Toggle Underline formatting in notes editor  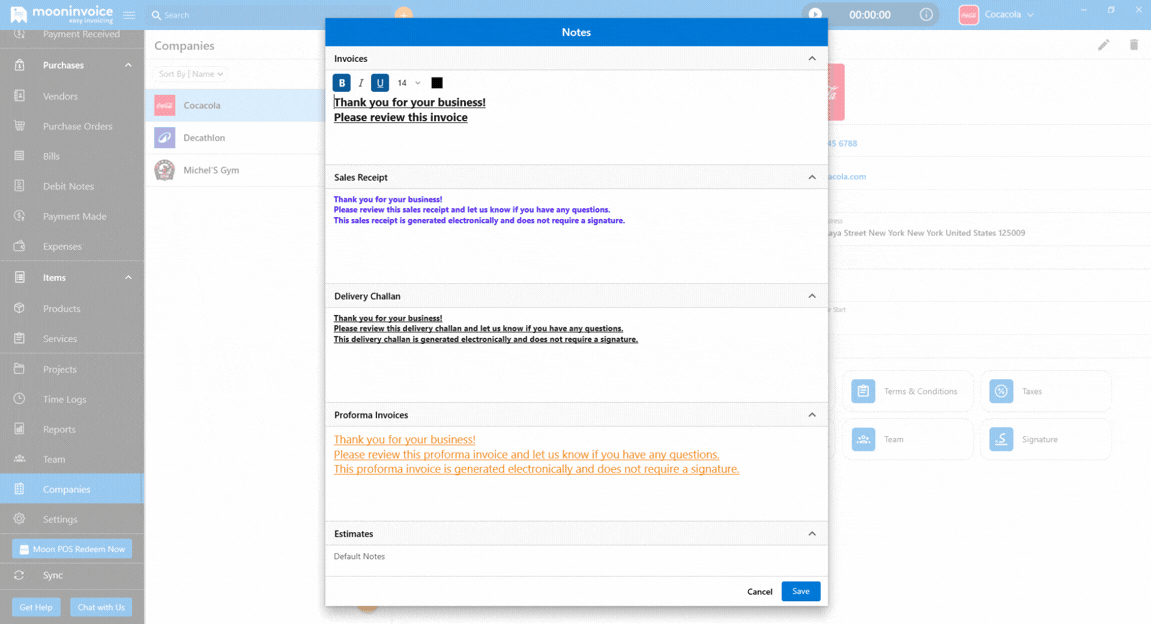click(x=380, y=83)
